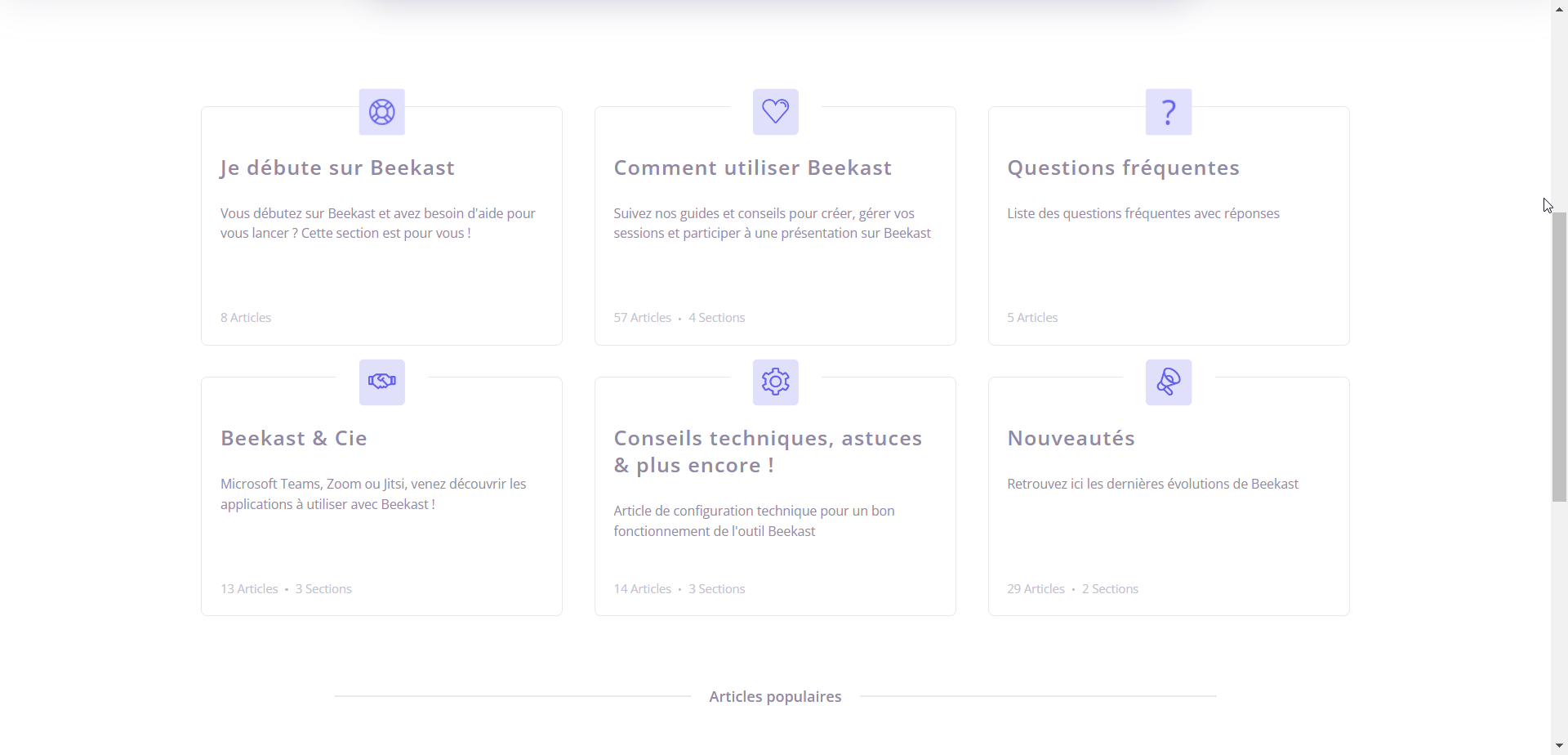Click the gear icon for Conseils techniques
This screenshot has height=755, width=1568.
(775, 382)
